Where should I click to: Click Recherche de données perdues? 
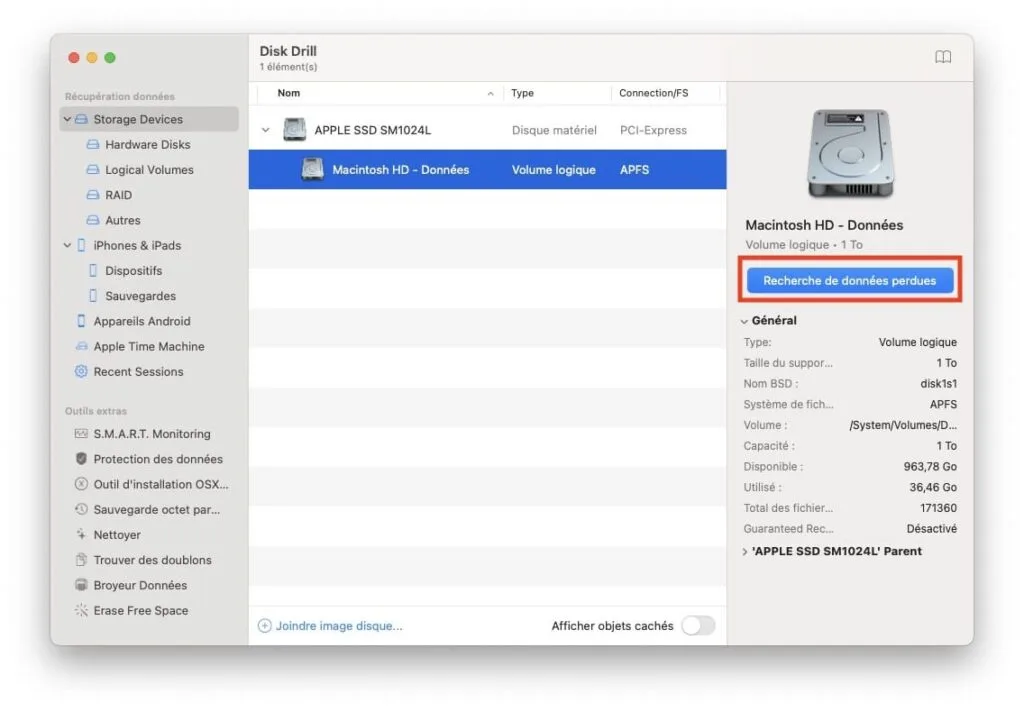(x=849, y=280)
